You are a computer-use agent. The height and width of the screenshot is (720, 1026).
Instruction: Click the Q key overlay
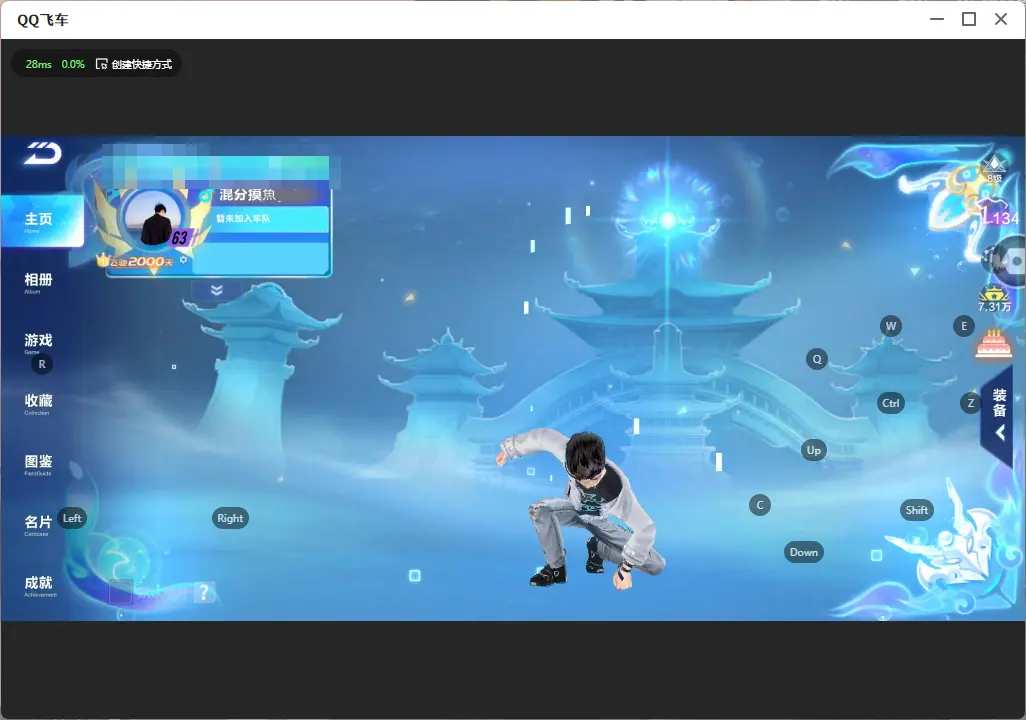coord(817,359)
